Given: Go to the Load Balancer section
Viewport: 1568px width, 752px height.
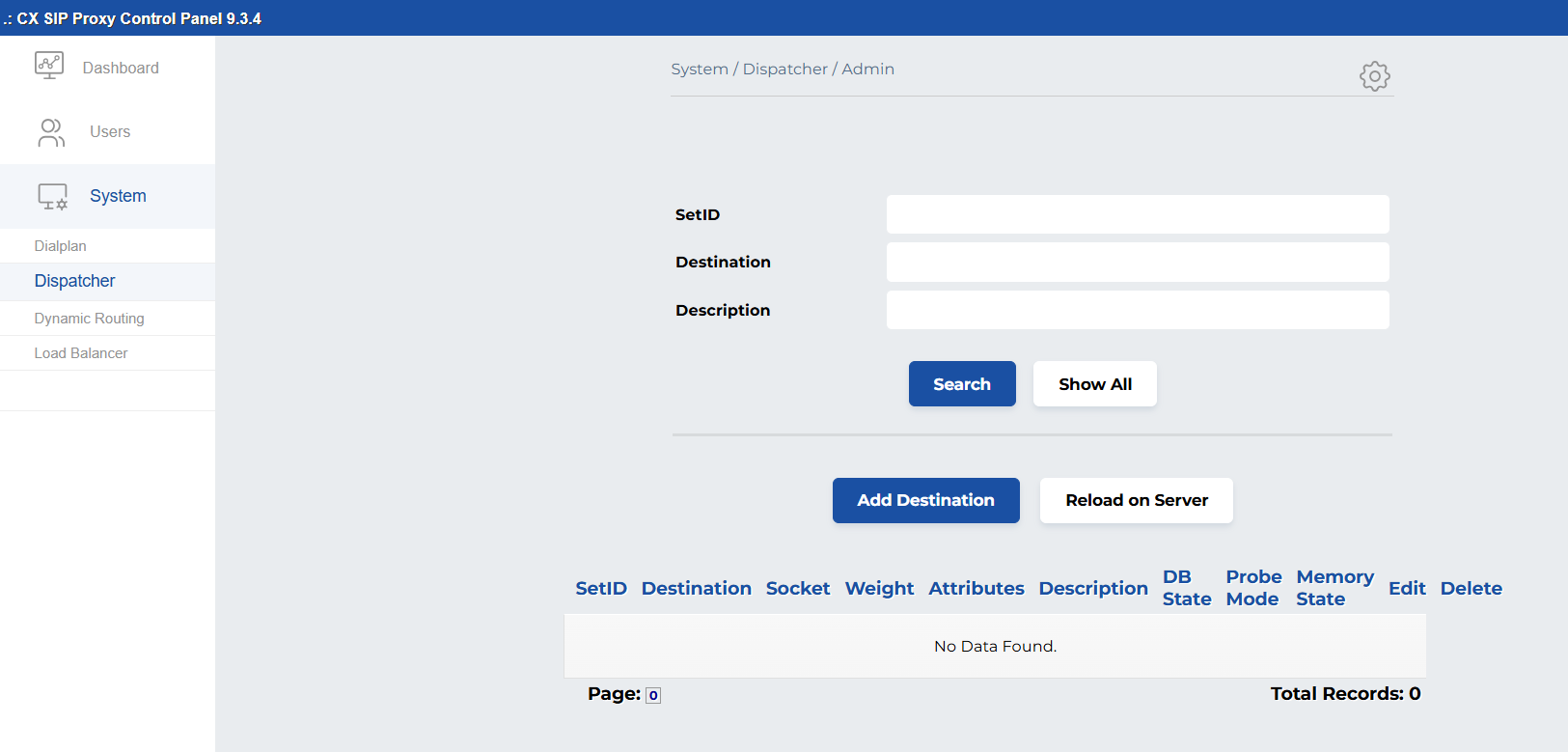Looking at the screenshot, I should 81,353.
